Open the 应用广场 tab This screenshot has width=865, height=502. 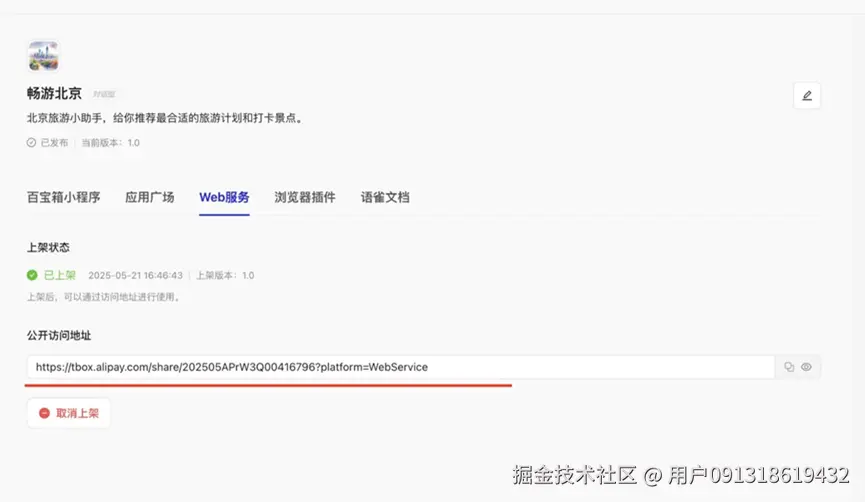pos(149,197)
